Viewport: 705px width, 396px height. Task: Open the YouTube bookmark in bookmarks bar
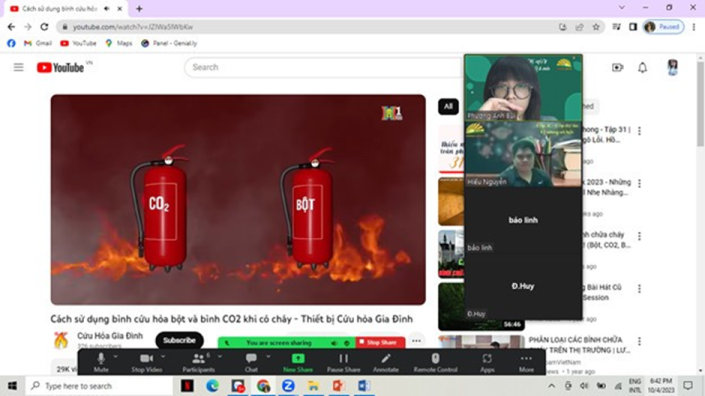78,43
